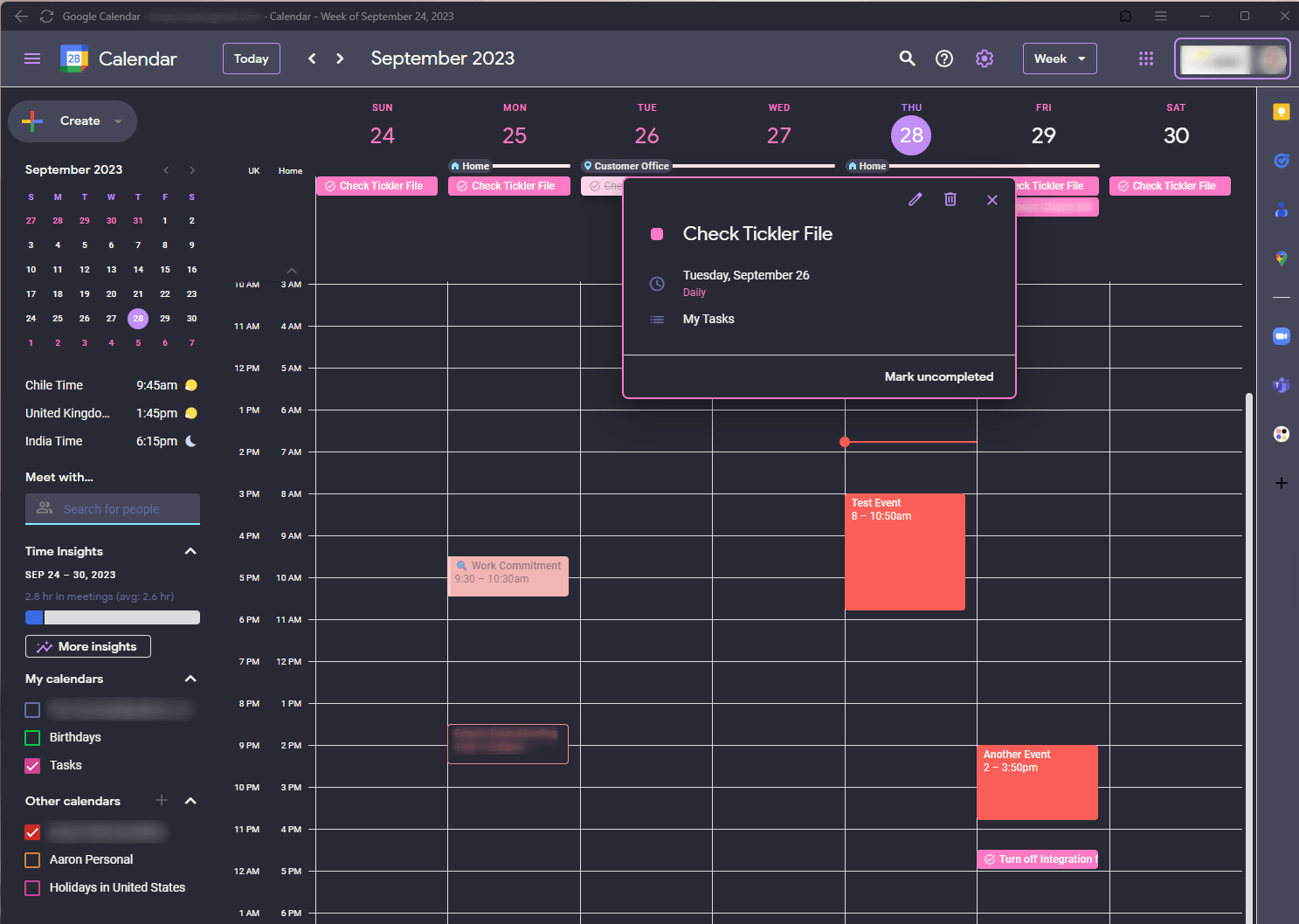Open Google Maps in the side panel

tap(1281, 259)
